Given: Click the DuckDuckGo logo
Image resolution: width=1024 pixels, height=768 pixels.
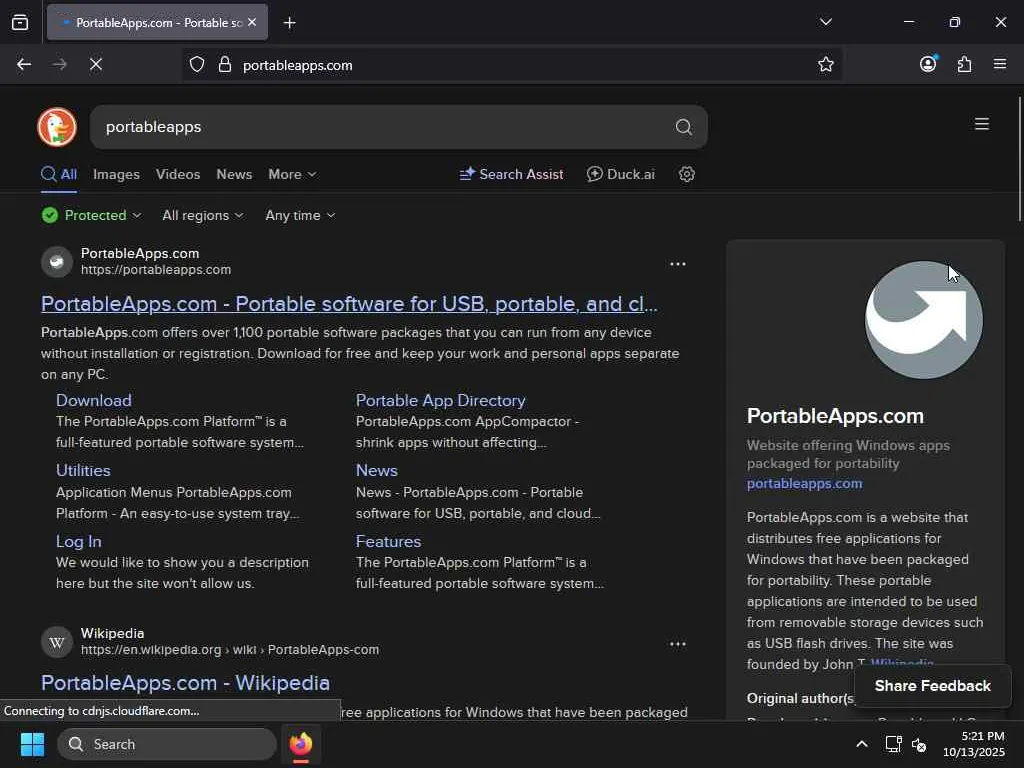Looking at the screenshot, I should pos(57,127).
